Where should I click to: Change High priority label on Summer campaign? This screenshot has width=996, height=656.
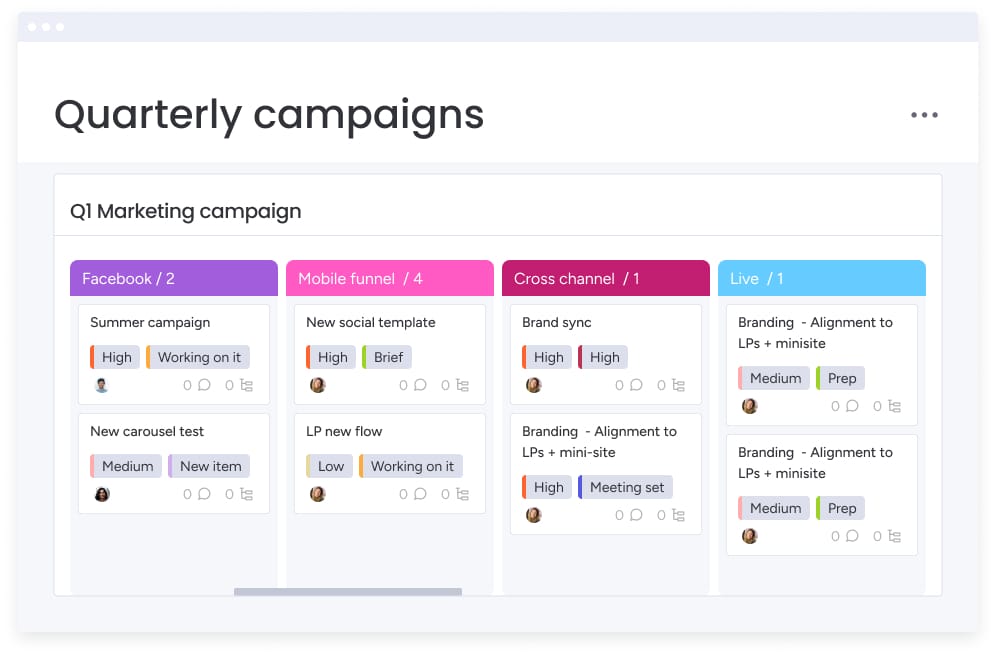[x=112, y=357]
